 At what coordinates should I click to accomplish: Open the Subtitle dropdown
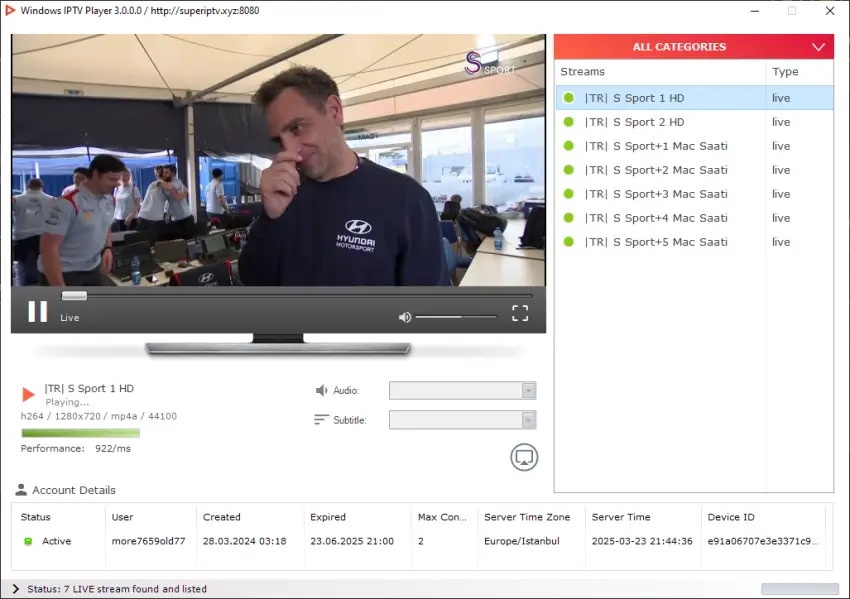(x=462, y=420)
